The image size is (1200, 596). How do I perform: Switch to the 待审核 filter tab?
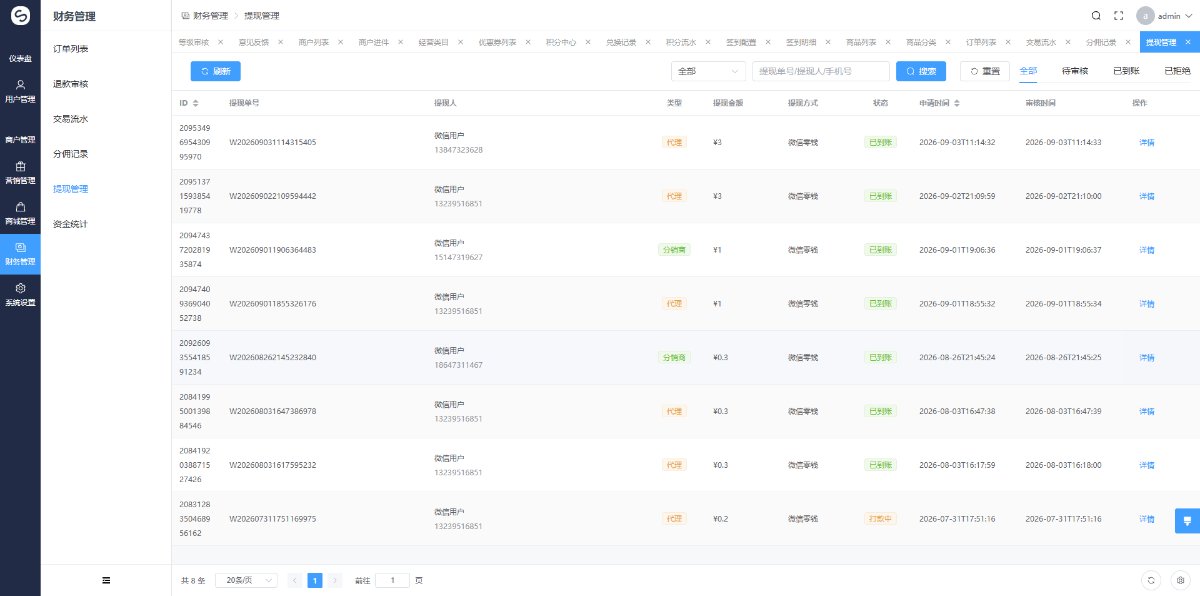click(1075, 71)
